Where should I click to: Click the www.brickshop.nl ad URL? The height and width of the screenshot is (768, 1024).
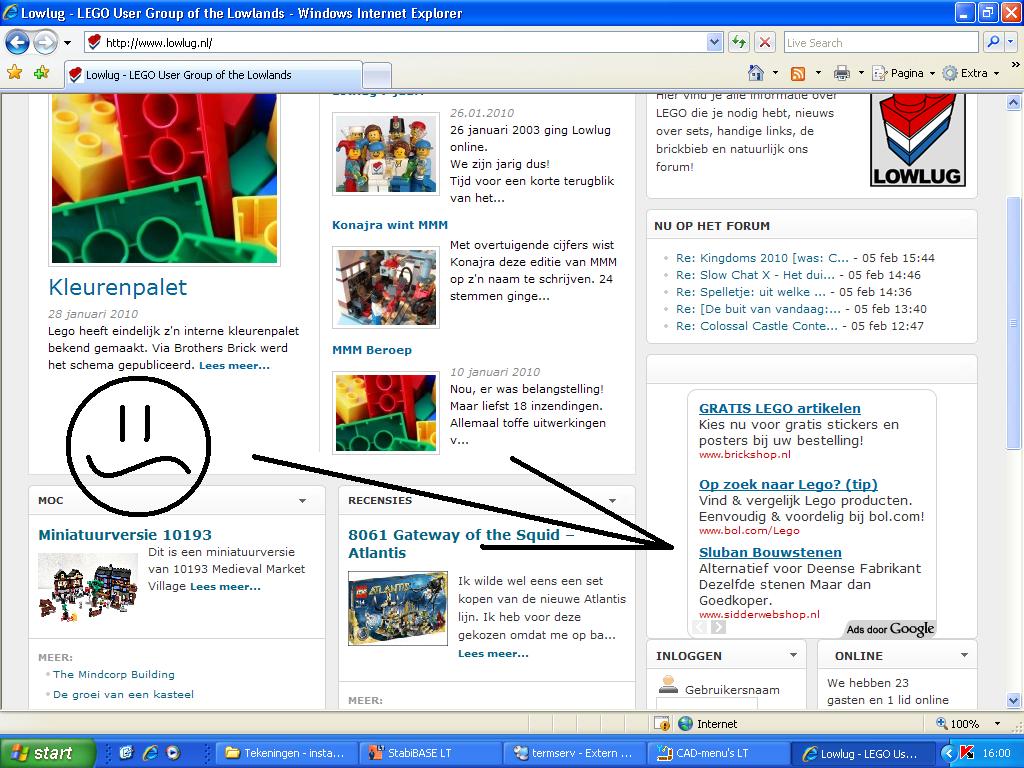point(744,455)
